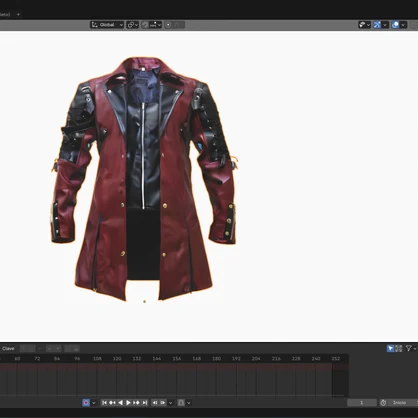Toggle the snap magnet icon

(145, 25)
